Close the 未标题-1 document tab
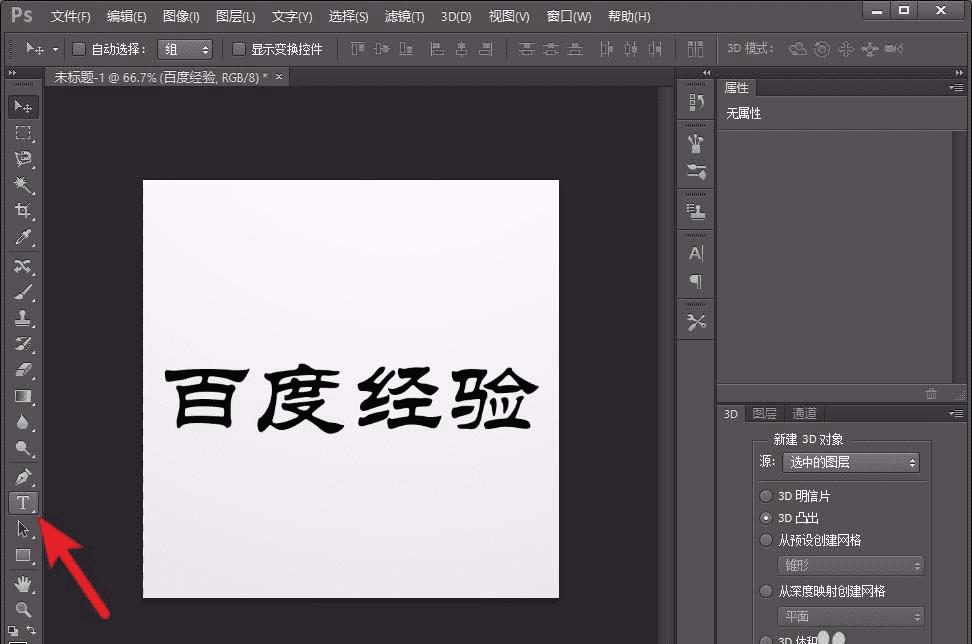 pyautogui.click(x=279, y=76)
